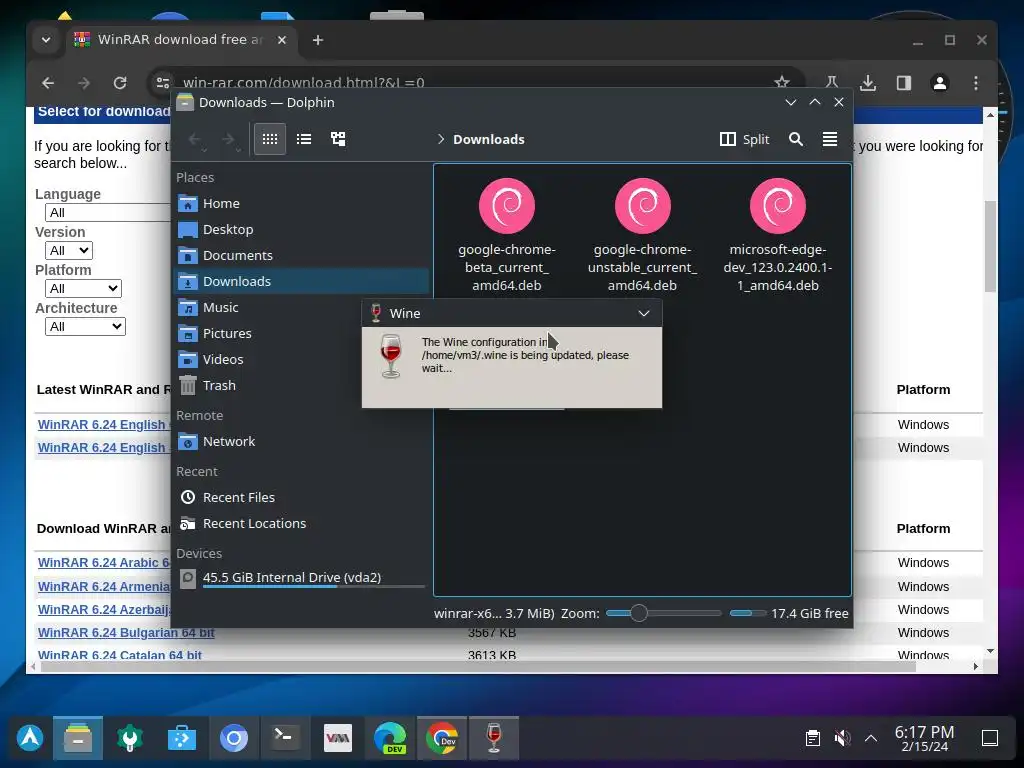Open Chrome Labs flask icon
The height and width of the screenshot is (768, 1024).
click(x=831, y=83)
